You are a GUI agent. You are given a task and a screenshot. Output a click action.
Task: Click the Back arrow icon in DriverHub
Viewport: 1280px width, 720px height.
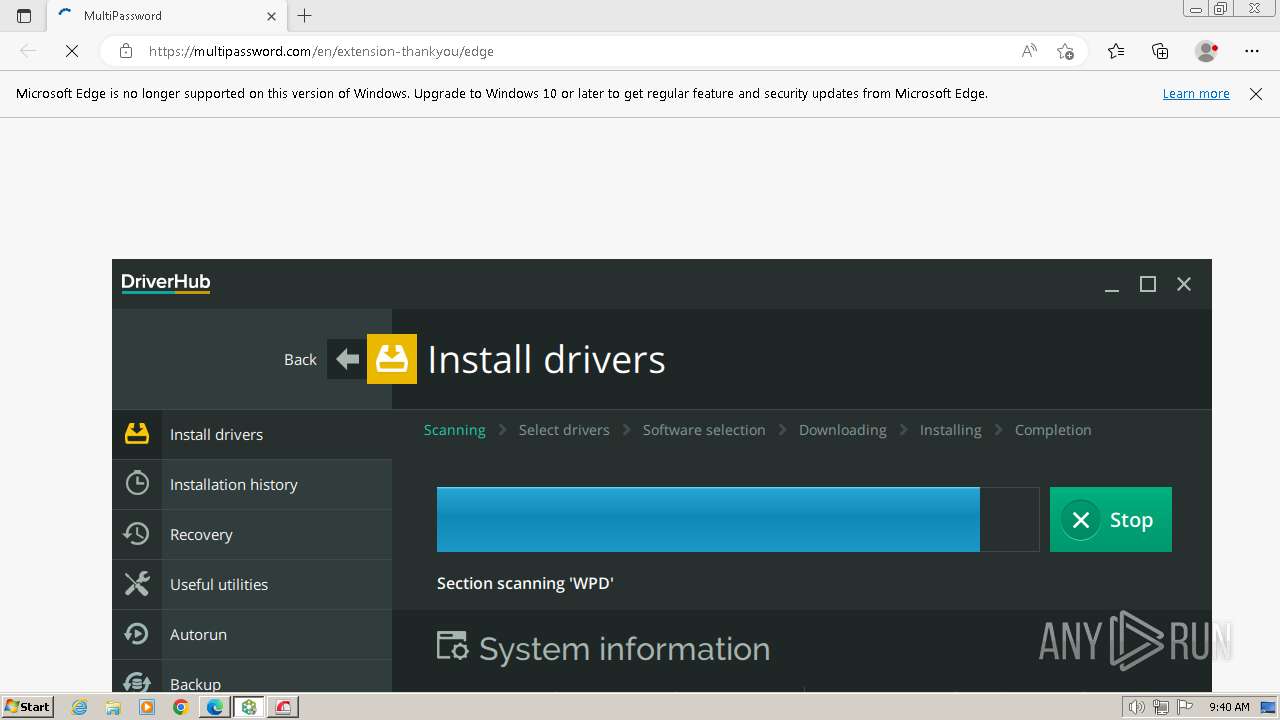tap(347, 359)
